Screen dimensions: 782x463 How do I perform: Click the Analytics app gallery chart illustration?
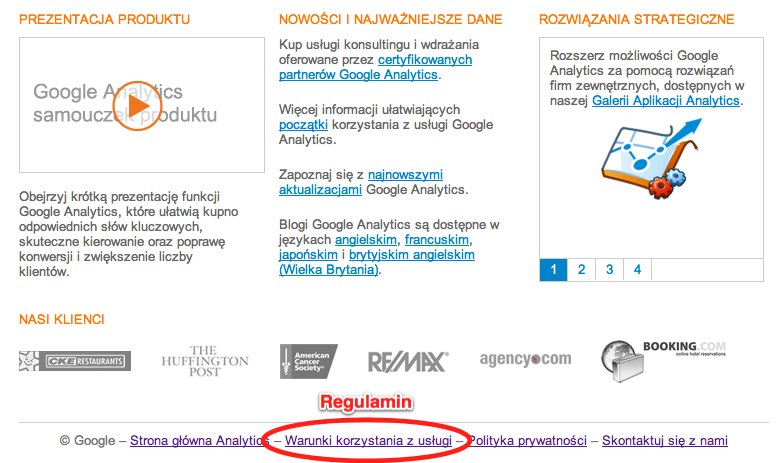pos(651,157)
